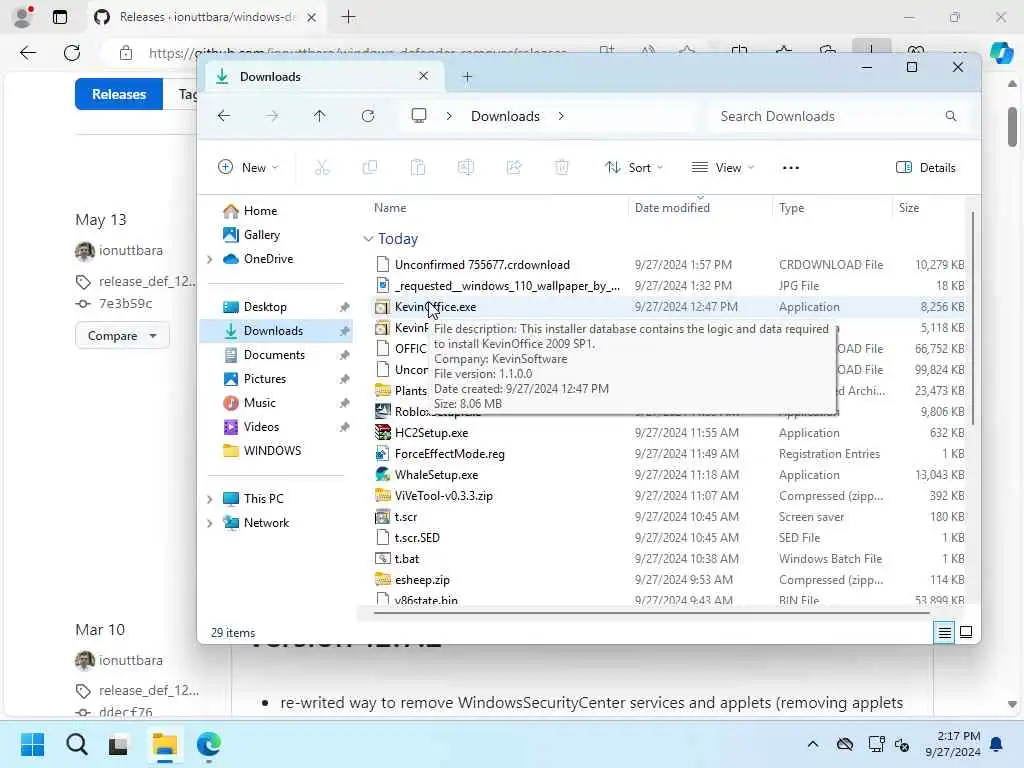Click the Edge page vertical scrollbar
The image size is (1024, 768).
pos(1012,127)
